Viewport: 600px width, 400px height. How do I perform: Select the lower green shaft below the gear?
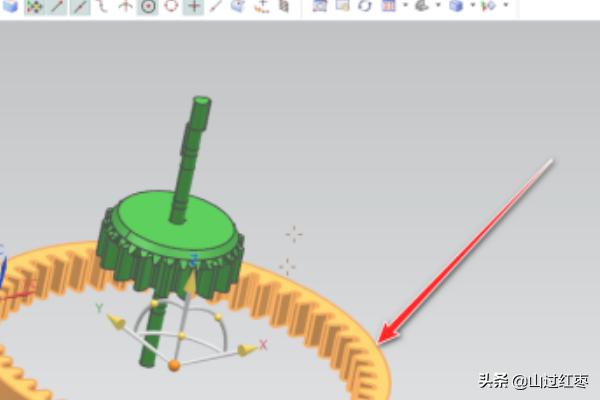[x=154, y=333]
